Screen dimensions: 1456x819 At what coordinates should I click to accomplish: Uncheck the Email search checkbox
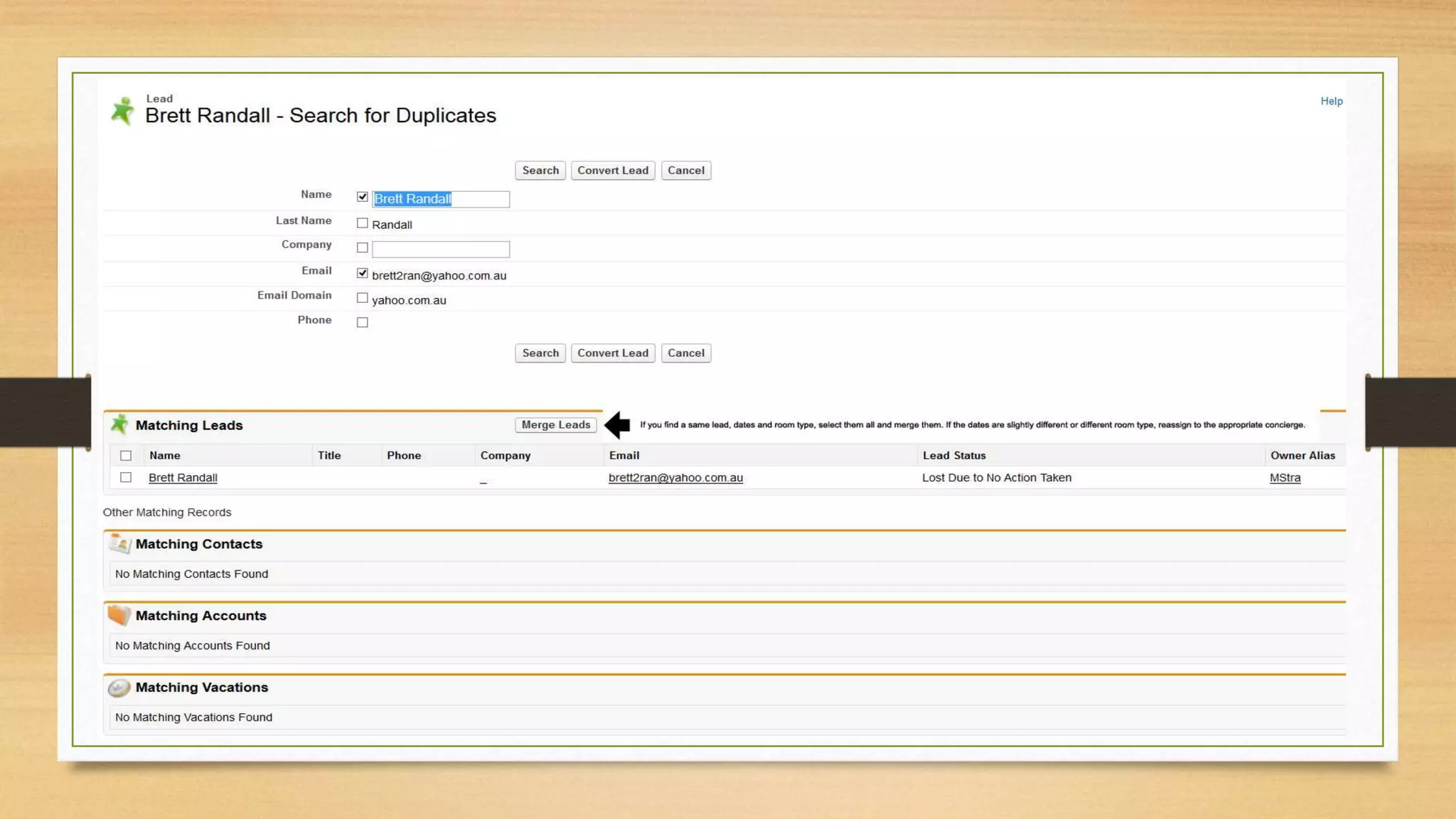[363, 274]
